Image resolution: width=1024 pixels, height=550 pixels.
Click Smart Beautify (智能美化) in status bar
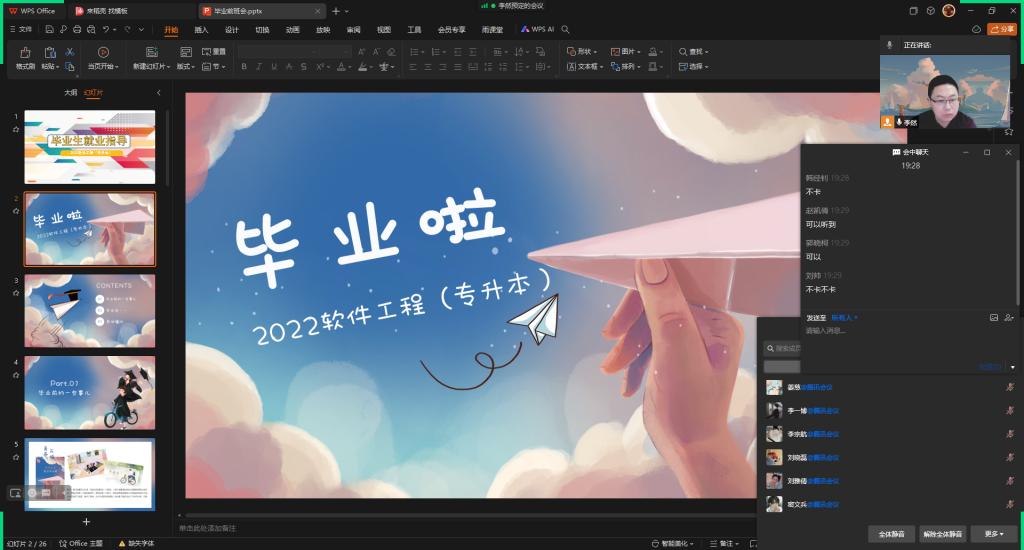[673, 543]
